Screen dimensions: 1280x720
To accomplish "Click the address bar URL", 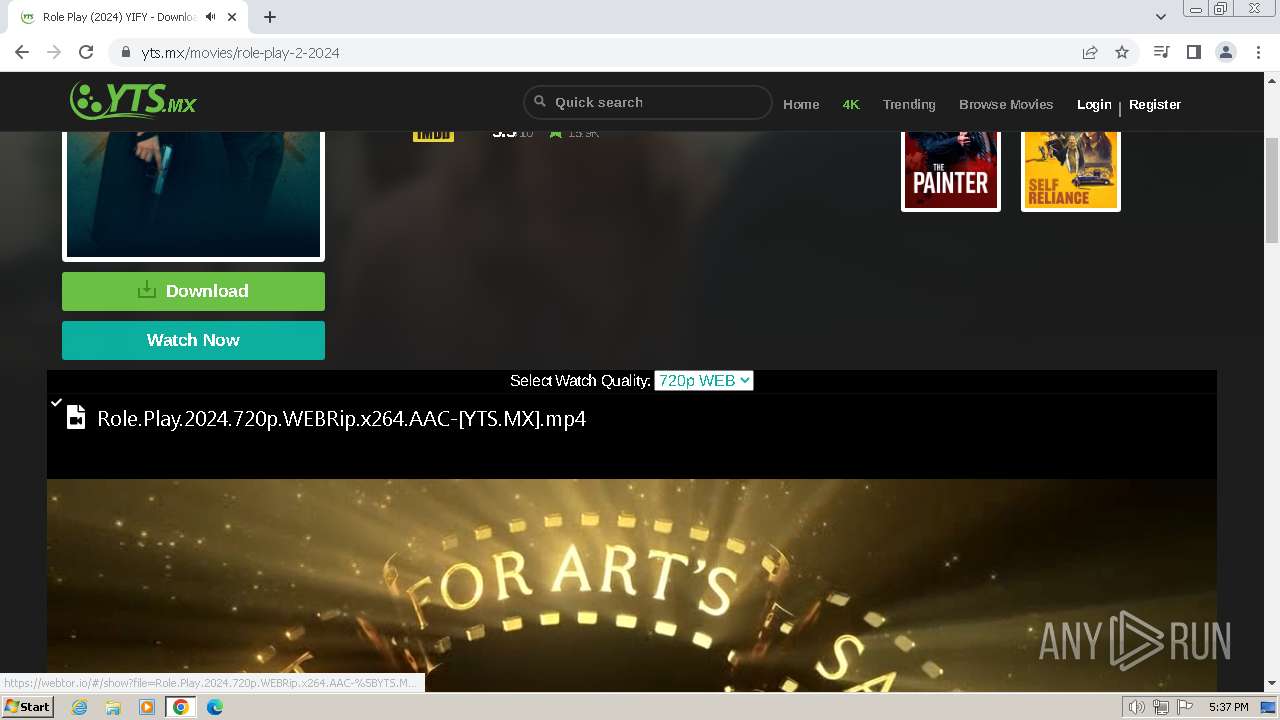I will point(240,53).
